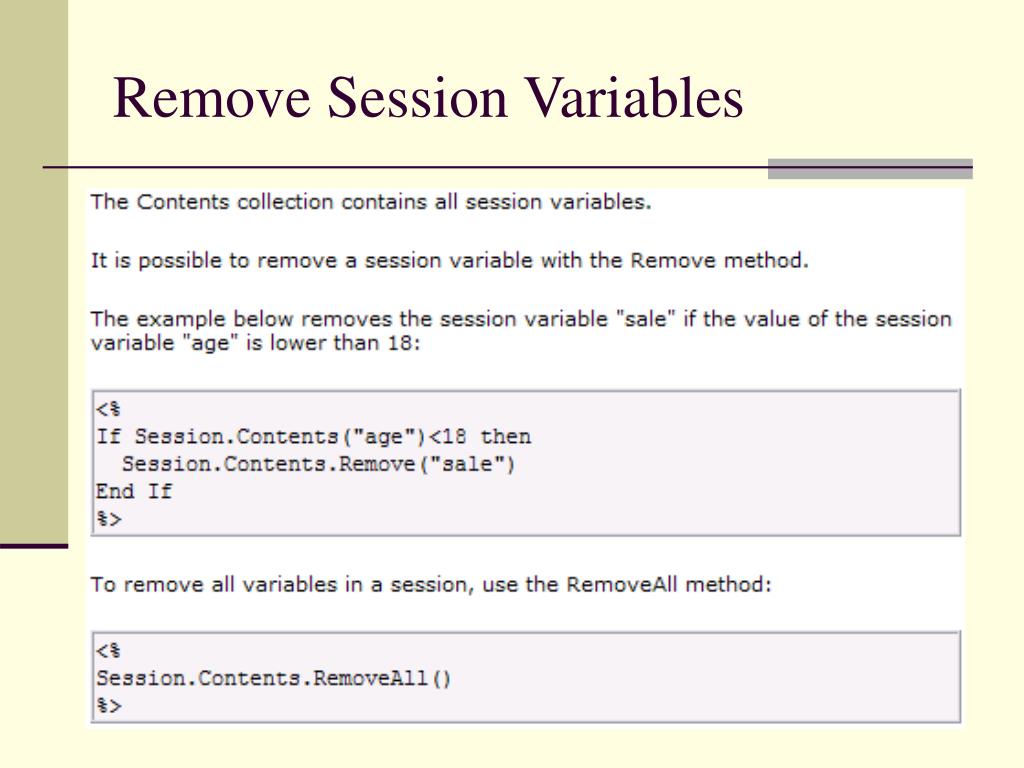Click the dark horizontal line beneath the title

[x=405, y=168]
